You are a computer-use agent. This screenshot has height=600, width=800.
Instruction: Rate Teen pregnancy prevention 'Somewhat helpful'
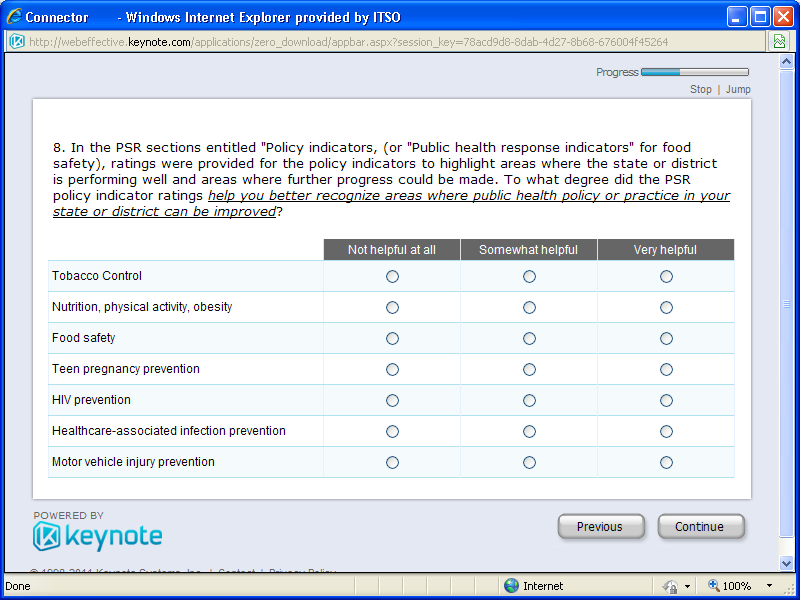(530, 369)
